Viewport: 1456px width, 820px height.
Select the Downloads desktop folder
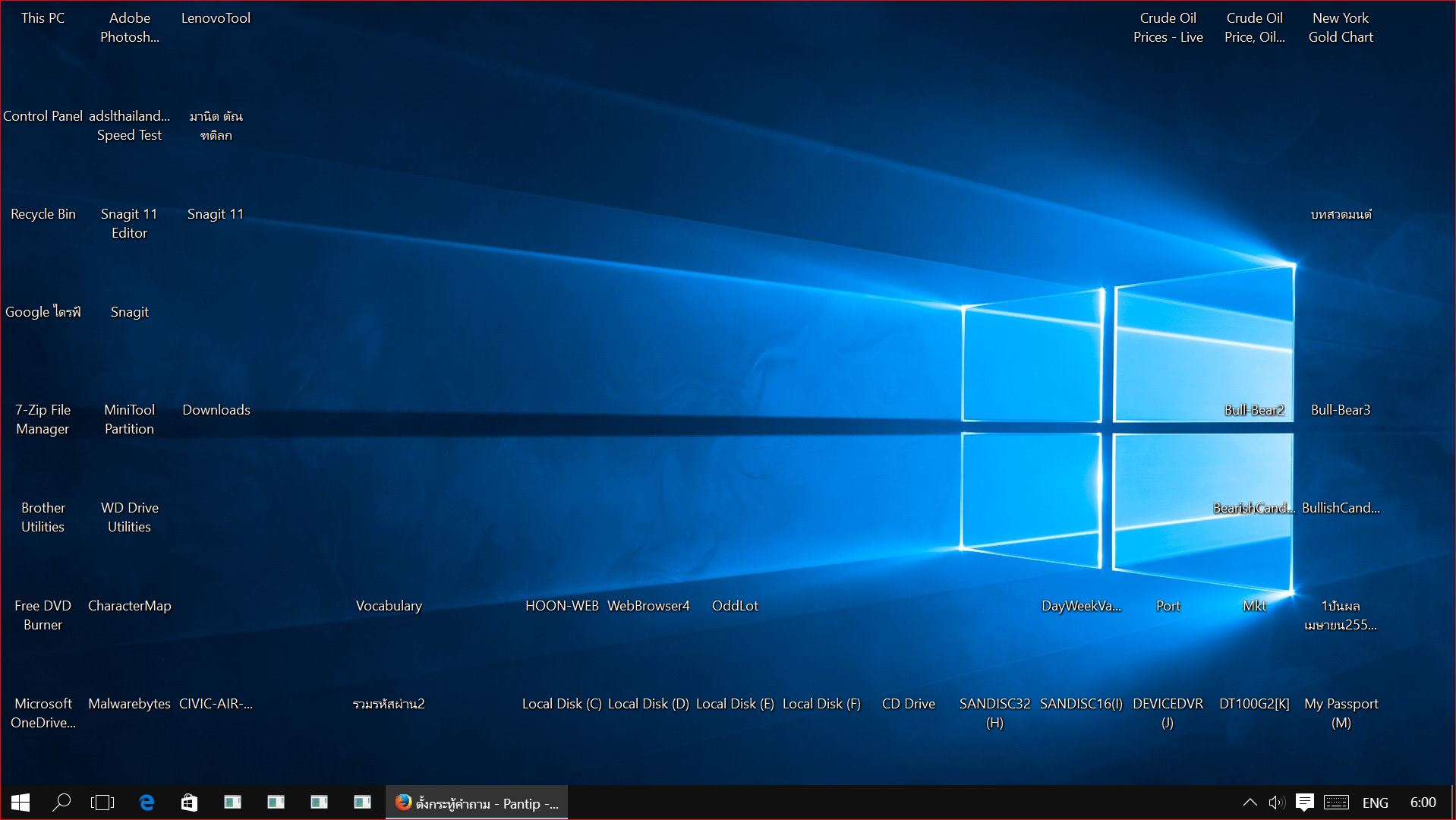(216, 410)
